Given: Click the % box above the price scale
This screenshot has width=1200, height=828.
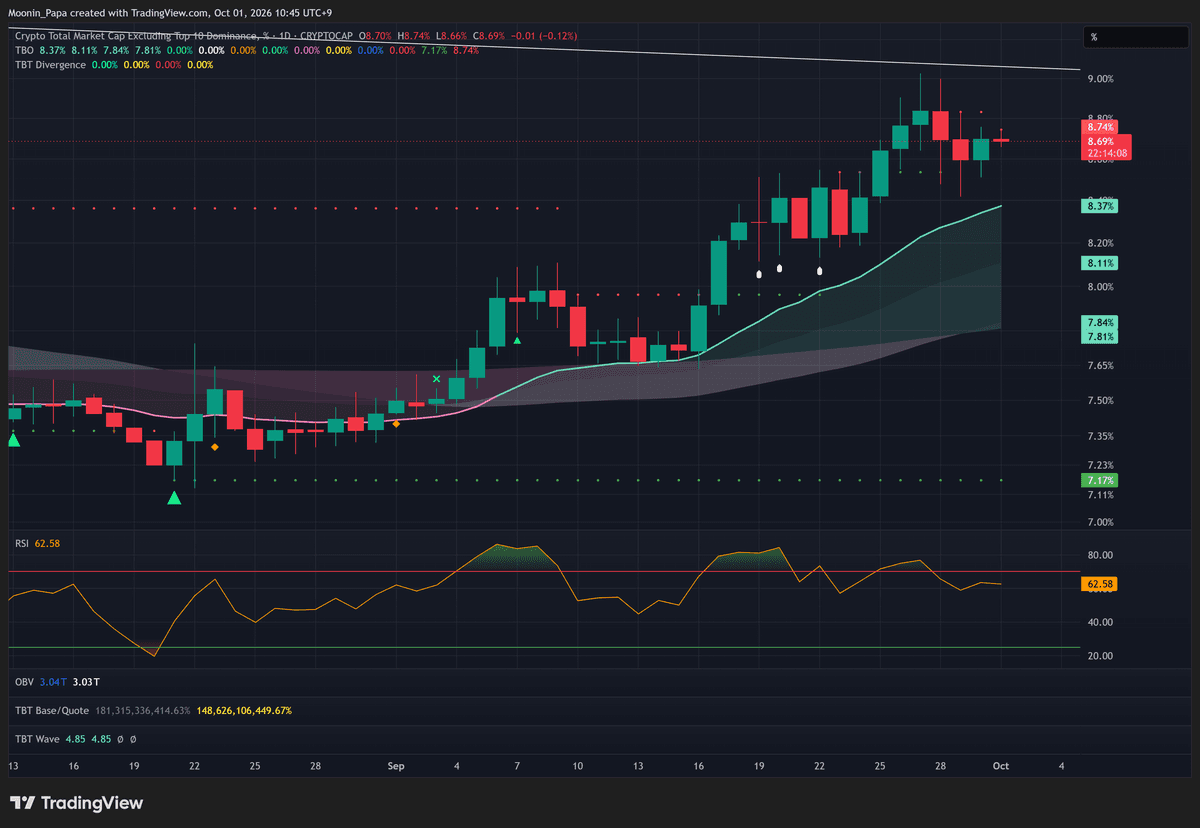Looking at the screenshot, I should coord(1137,37).
